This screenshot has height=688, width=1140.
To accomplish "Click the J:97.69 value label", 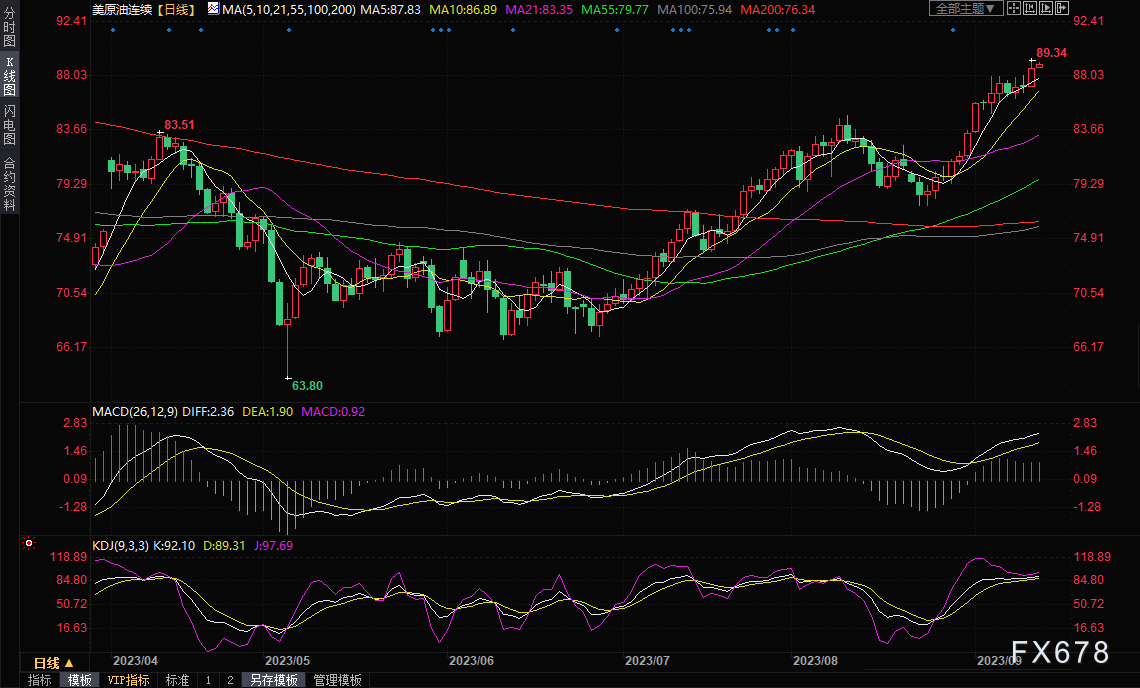I will click(x=273, y=545).
